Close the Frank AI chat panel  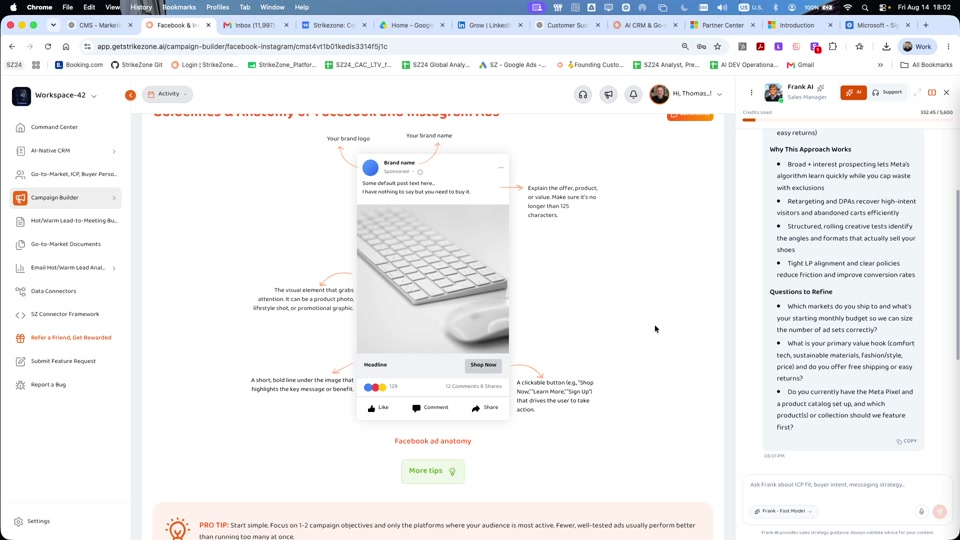(947, 93)
